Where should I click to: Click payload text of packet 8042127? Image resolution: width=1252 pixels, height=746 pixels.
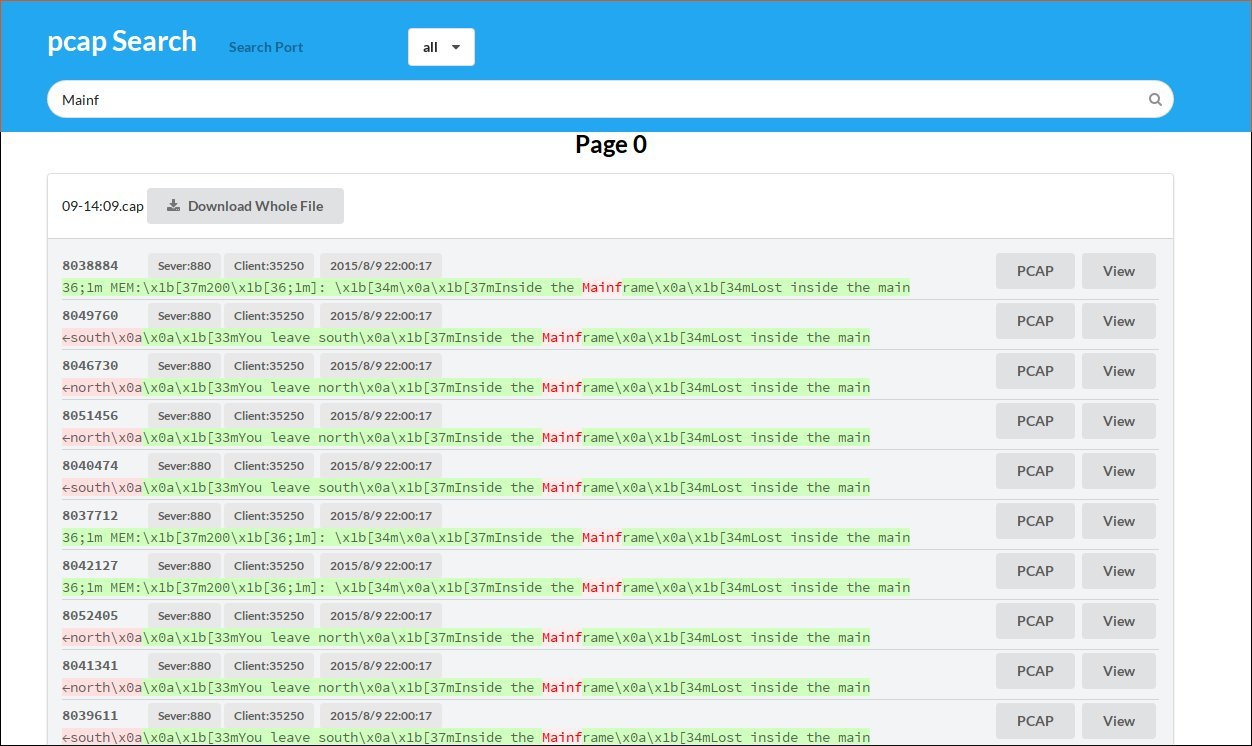coord(486,588)
